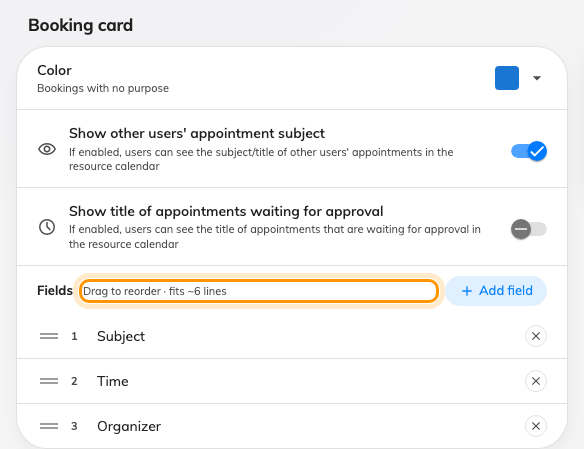Click the blue color swatch

[x=507, y=78]
